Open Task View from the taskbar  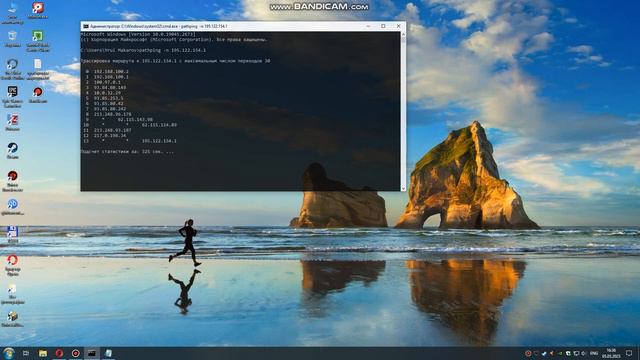26,353
